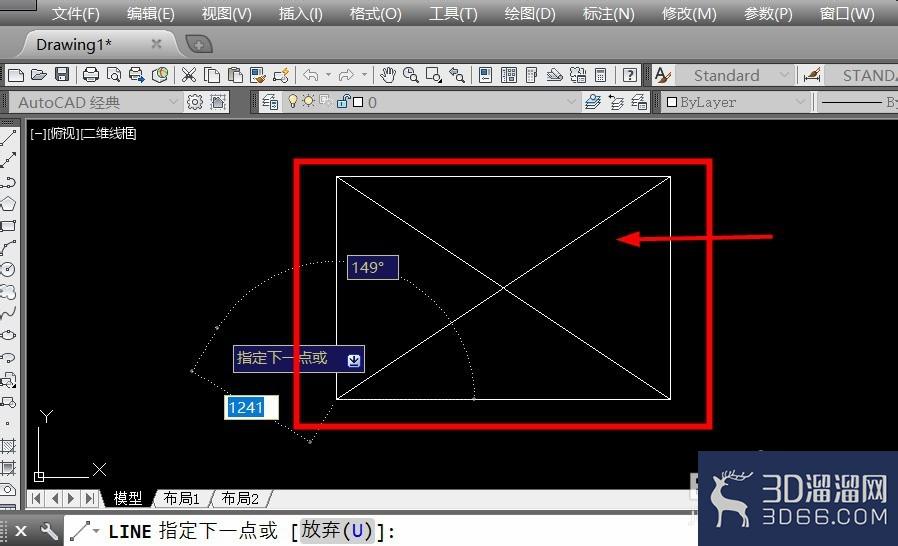Toggle layer 0 freeze sun icon

point(309,101)
